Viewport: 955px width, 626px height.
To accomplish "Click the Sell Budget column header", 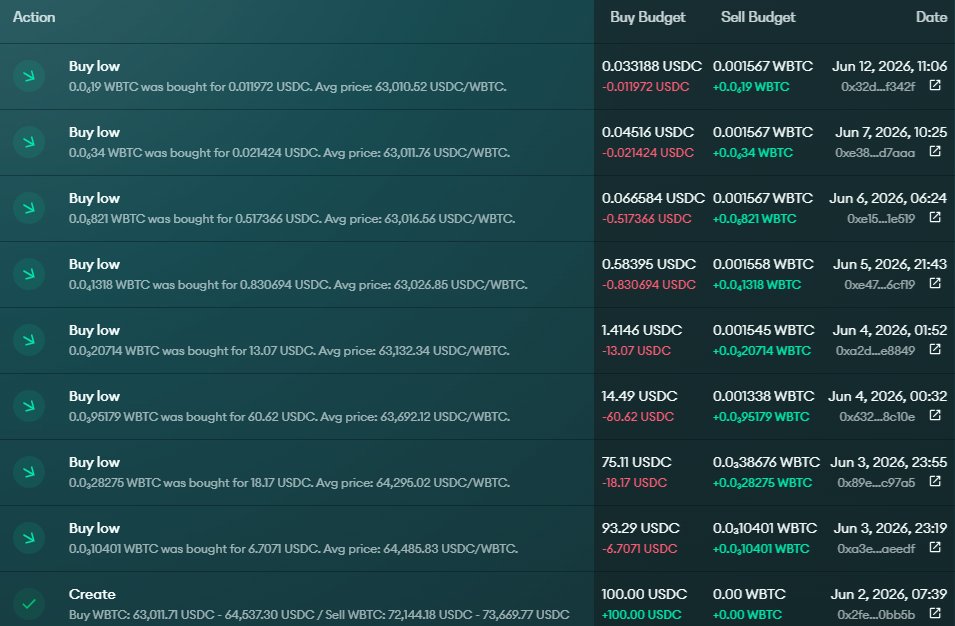I will tap(758, 17).
